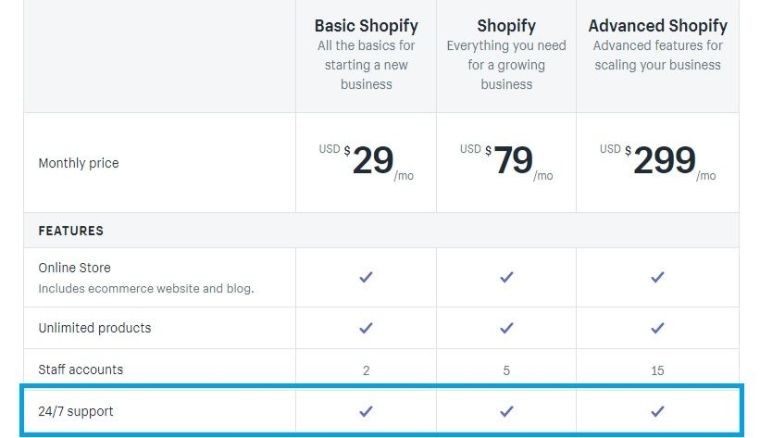The height and width of the screenshot is (438, 760).
Task: Click the Online Store feature label
Action: pyautogui.click(x=74, y=268)
